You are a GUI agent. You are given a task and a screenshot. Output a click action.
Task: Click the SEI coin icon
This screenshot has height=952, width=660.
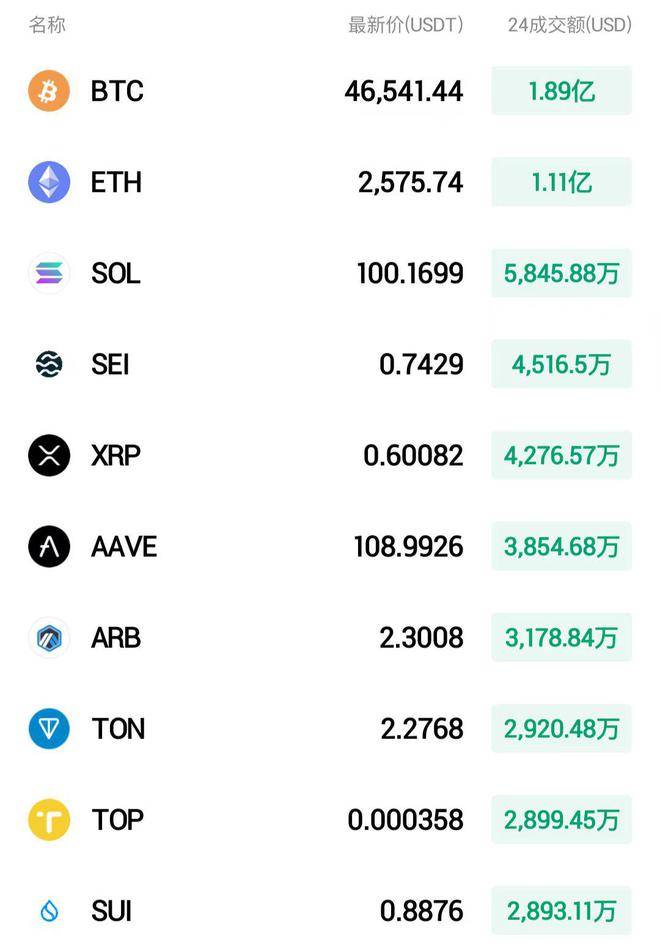(x=48, y=364)
